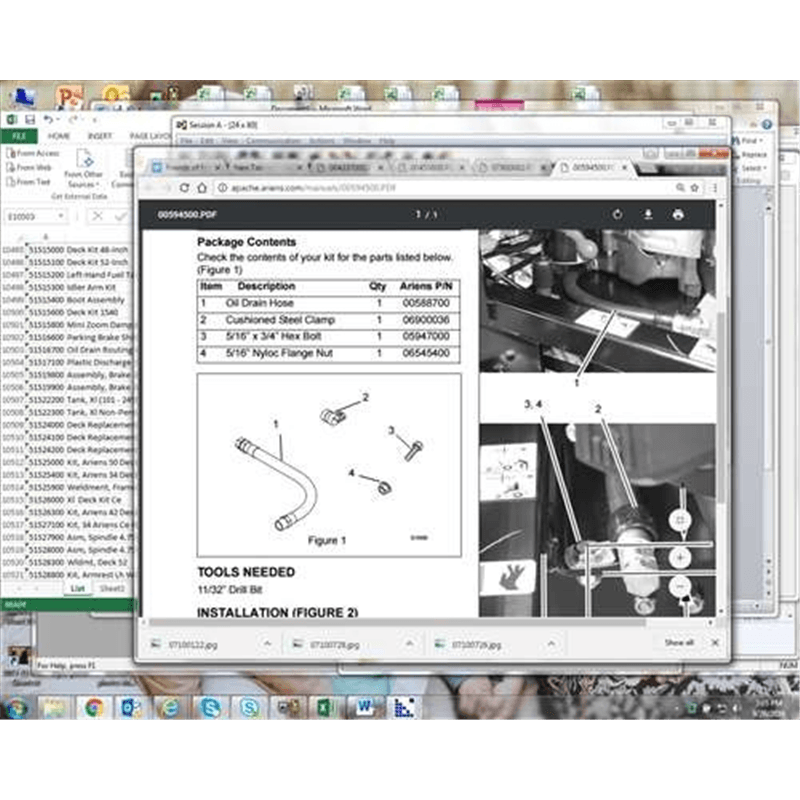This screenshot has height=800, width=800.
Task: Zoom out the PDF with the minus button
Action: 680,587
